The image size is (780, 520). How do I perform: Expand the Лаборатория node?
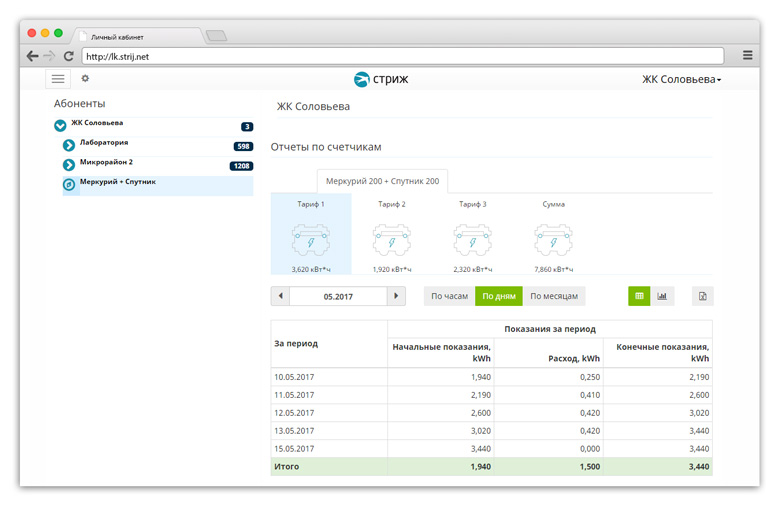[69, 145]
